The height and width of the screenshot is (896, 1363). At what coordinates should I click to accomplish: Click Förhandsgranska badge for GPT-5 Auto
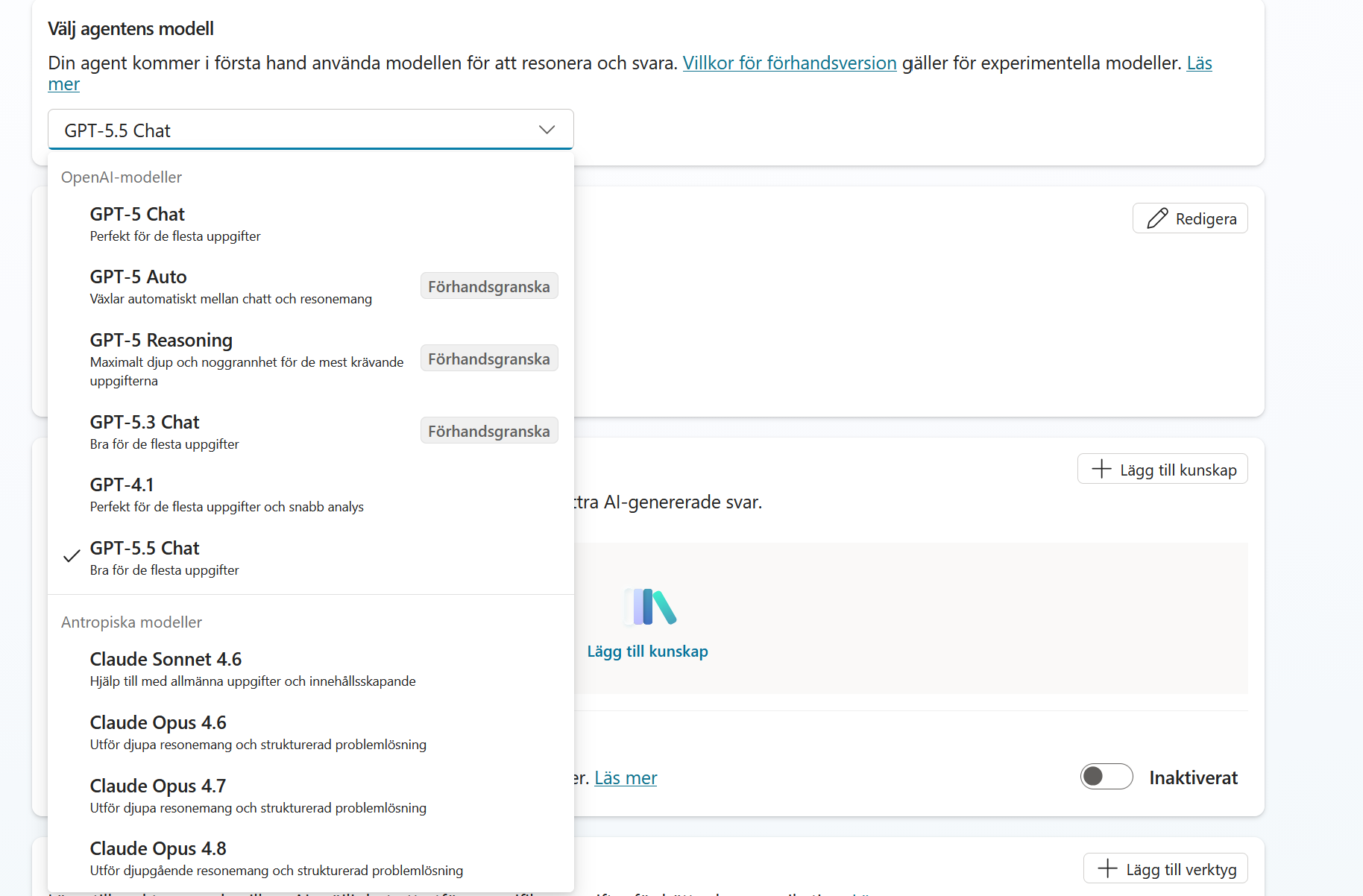tap(489, 286)
